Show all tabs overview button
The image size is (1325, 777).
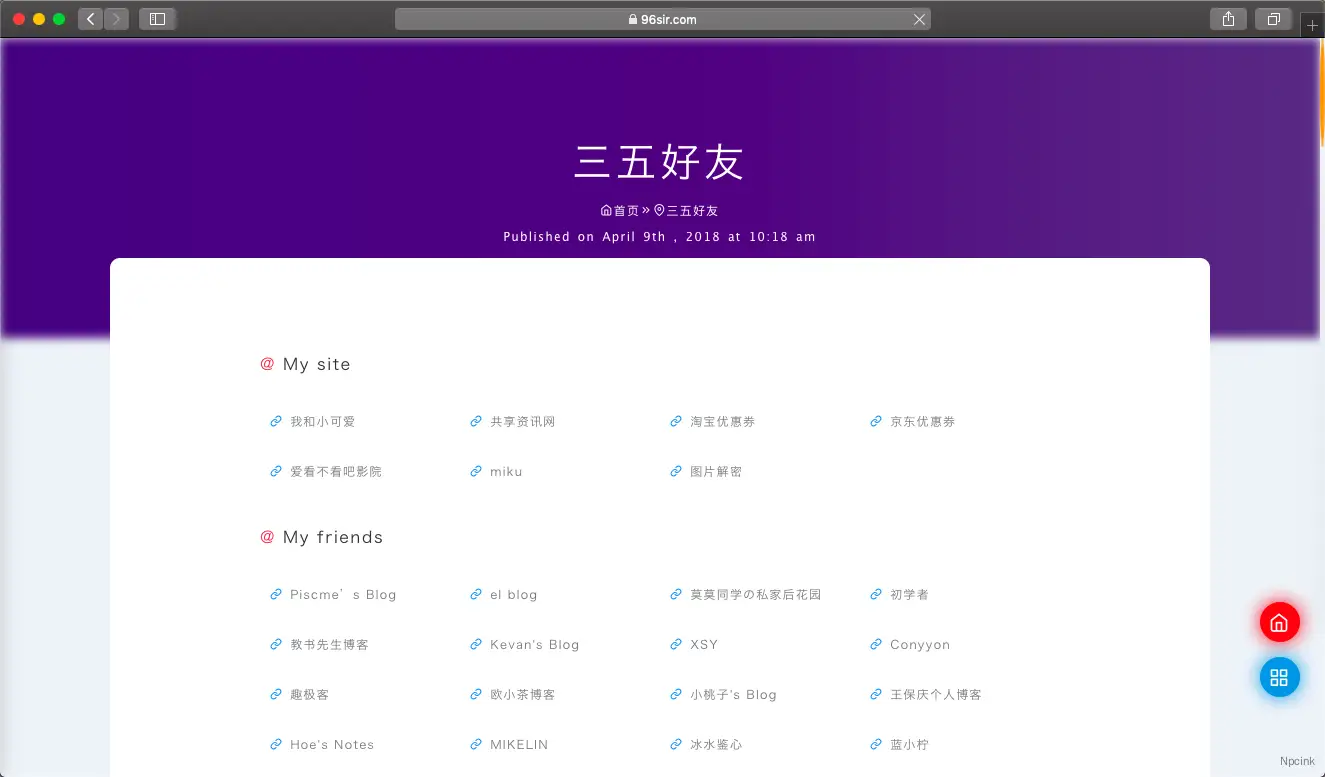pyautogui.click(x=1274, y=19)
